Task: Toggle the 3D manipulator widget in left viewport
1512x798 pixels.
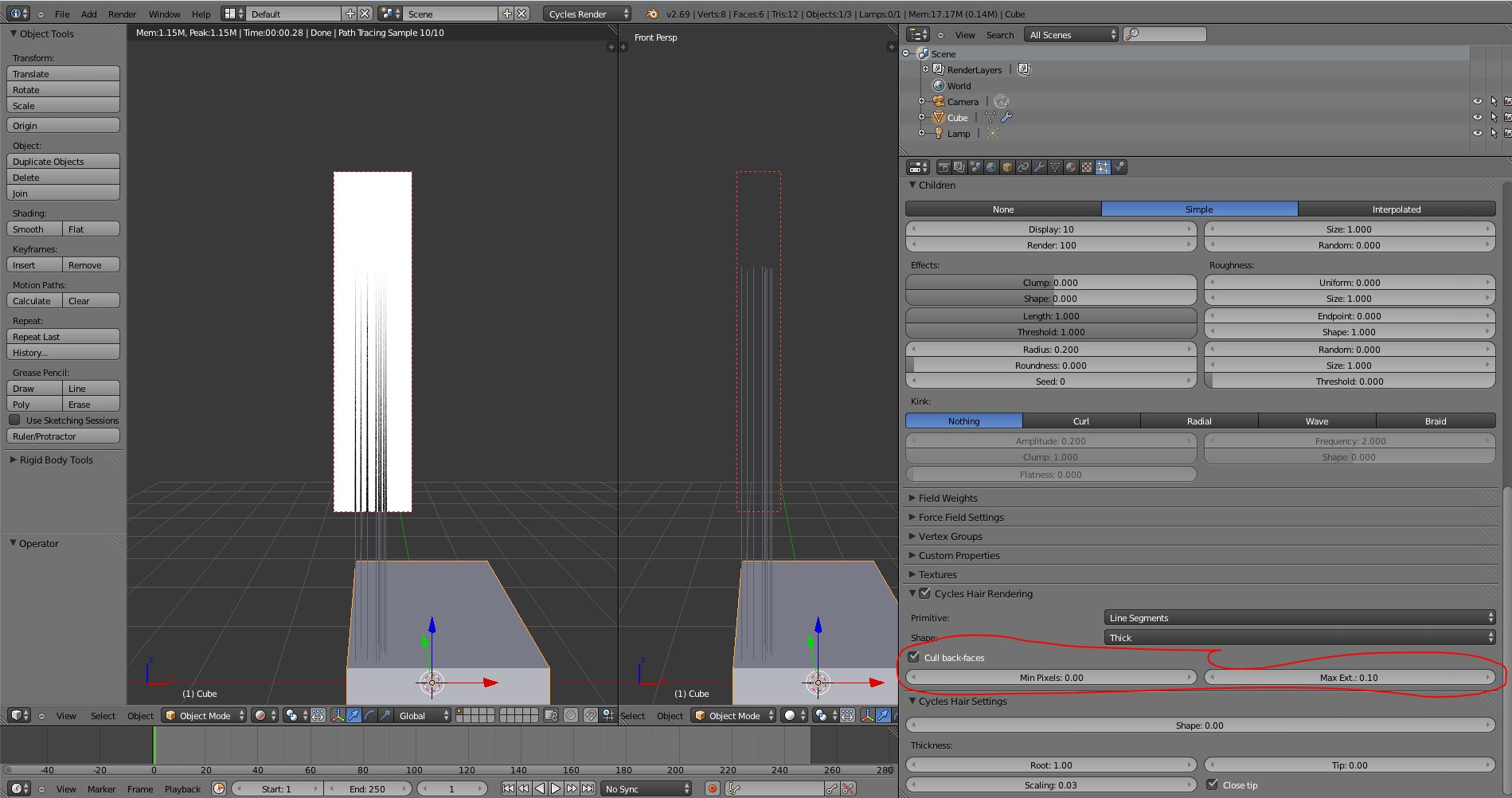Action: coord(338,715)
